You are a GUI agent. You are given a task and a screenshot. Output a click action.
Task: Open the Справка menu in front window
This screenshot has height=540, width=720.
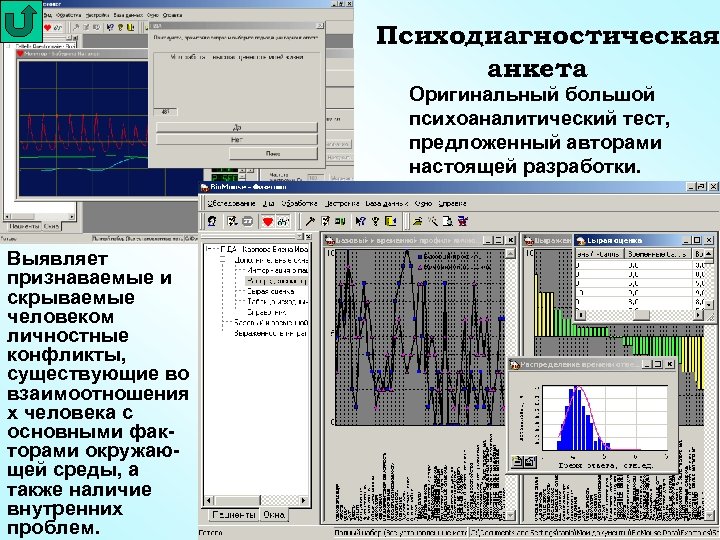pos(452,203)
